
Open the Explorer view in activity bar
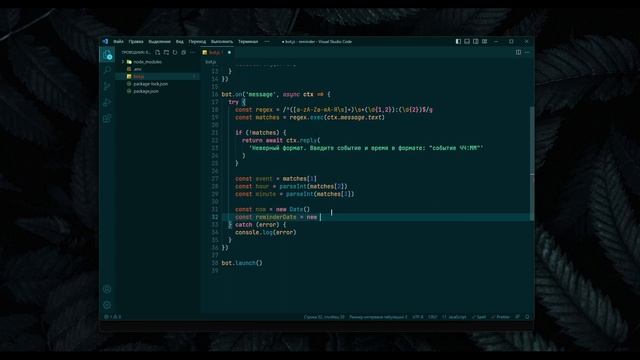[x=108, y=55]
